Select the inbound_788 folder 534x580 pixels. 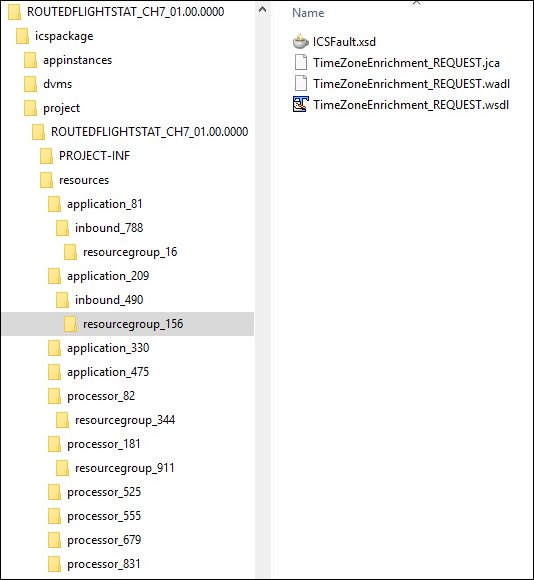tap(109, 228)
